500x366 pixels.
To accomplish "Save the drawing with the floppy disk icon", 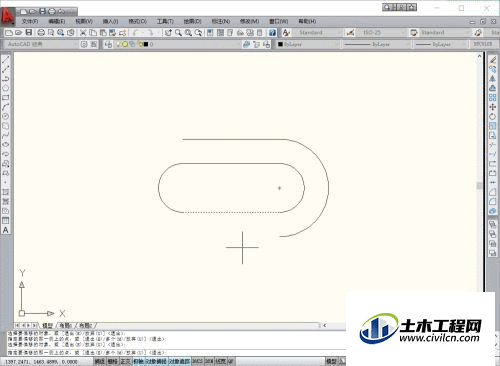I will point(29,32).
